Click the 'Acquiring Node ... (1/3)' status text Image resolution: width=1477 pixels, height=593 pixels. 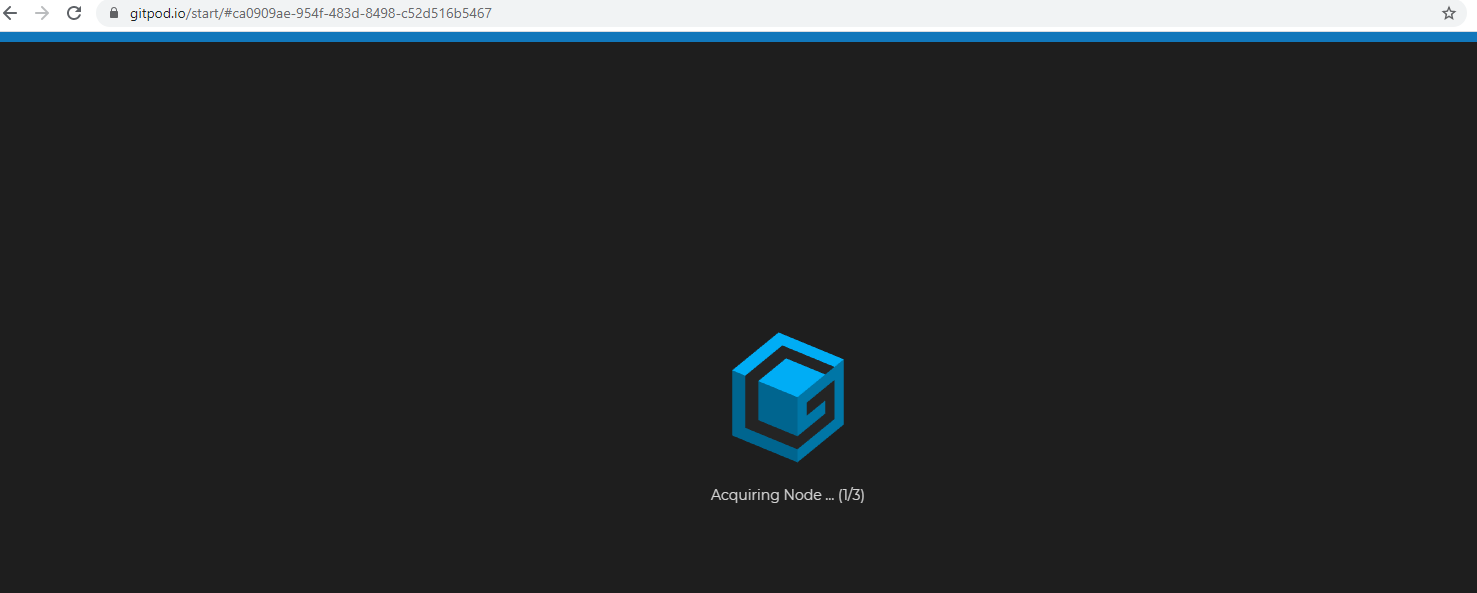coord(788,495)
